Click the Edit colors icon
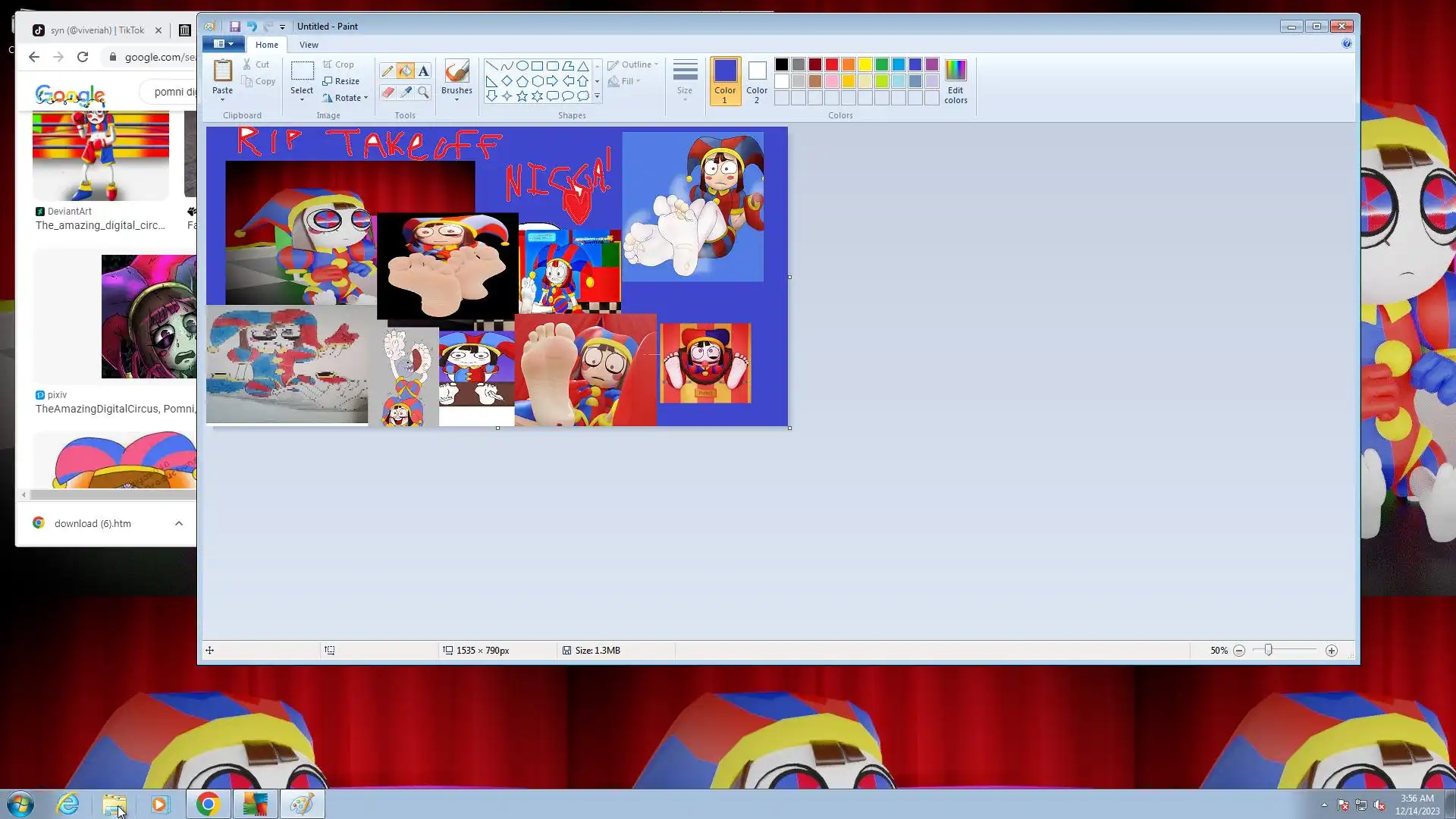Viewport: 1456px width, 819px height. (x=955, y=81)
